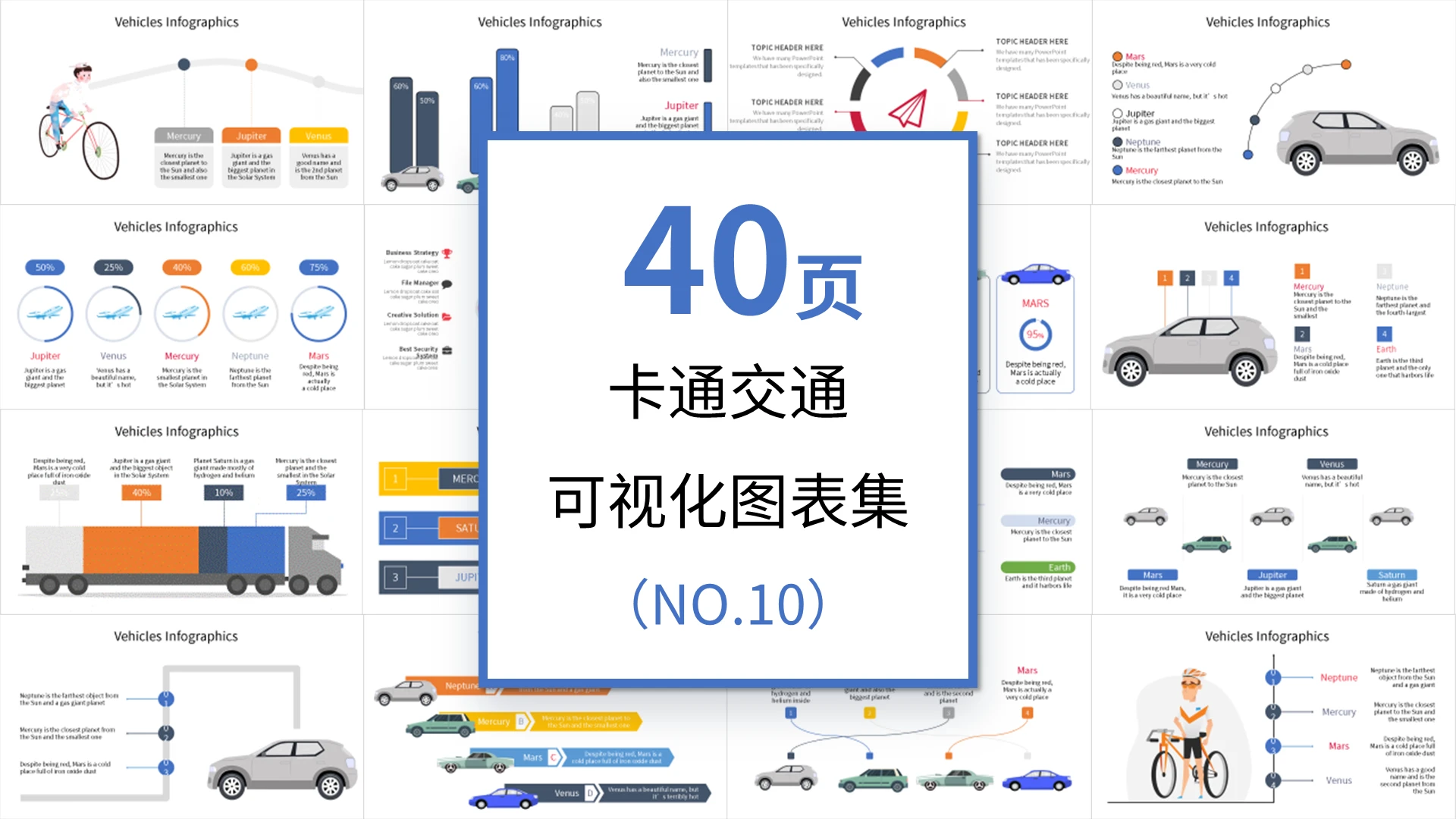
Task: Click the dark Mars pill above green Earth
Action: pos(1037,474)
